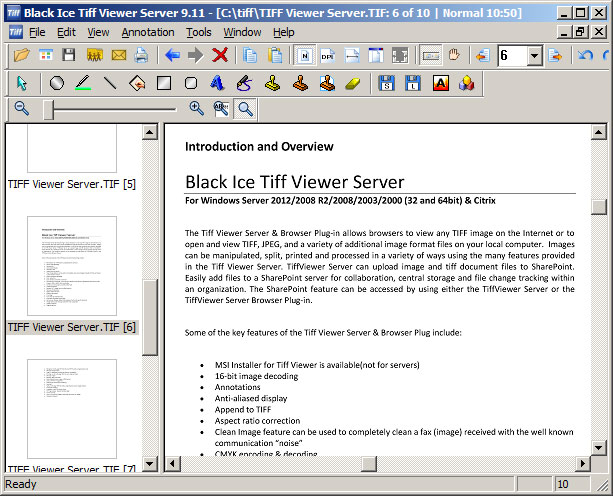Click document vertical scroll down arrow

point(599,448)
